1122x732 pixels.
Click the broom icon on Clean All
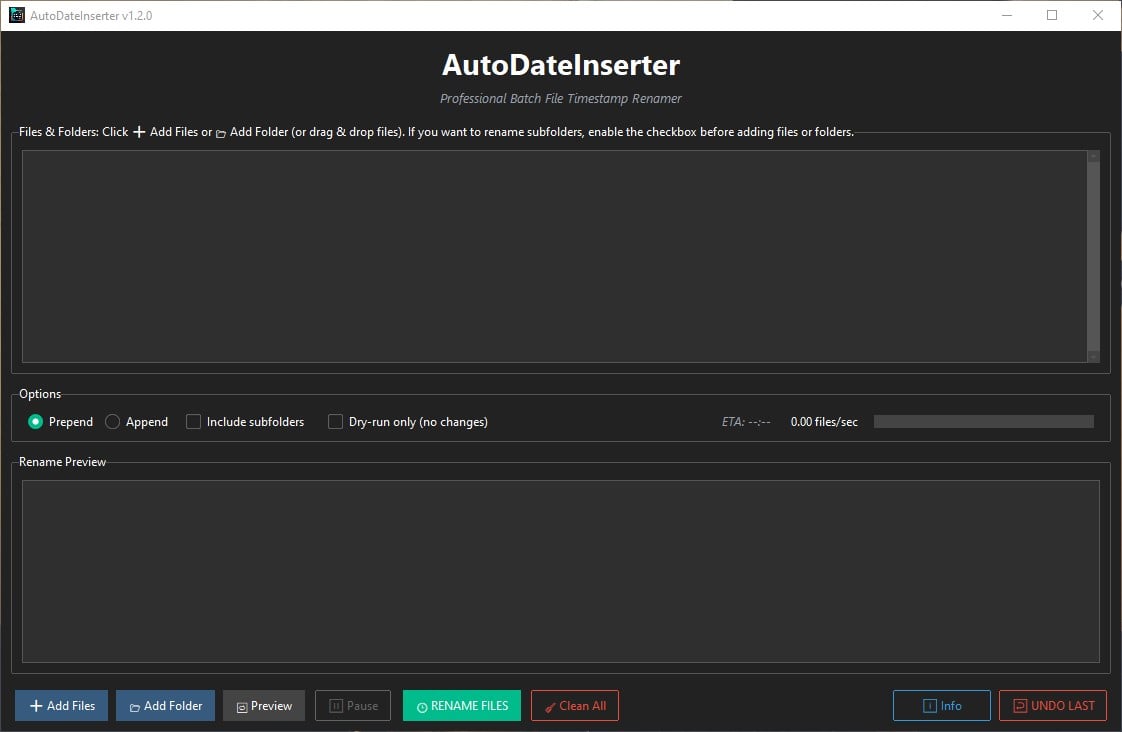[549, 705]
